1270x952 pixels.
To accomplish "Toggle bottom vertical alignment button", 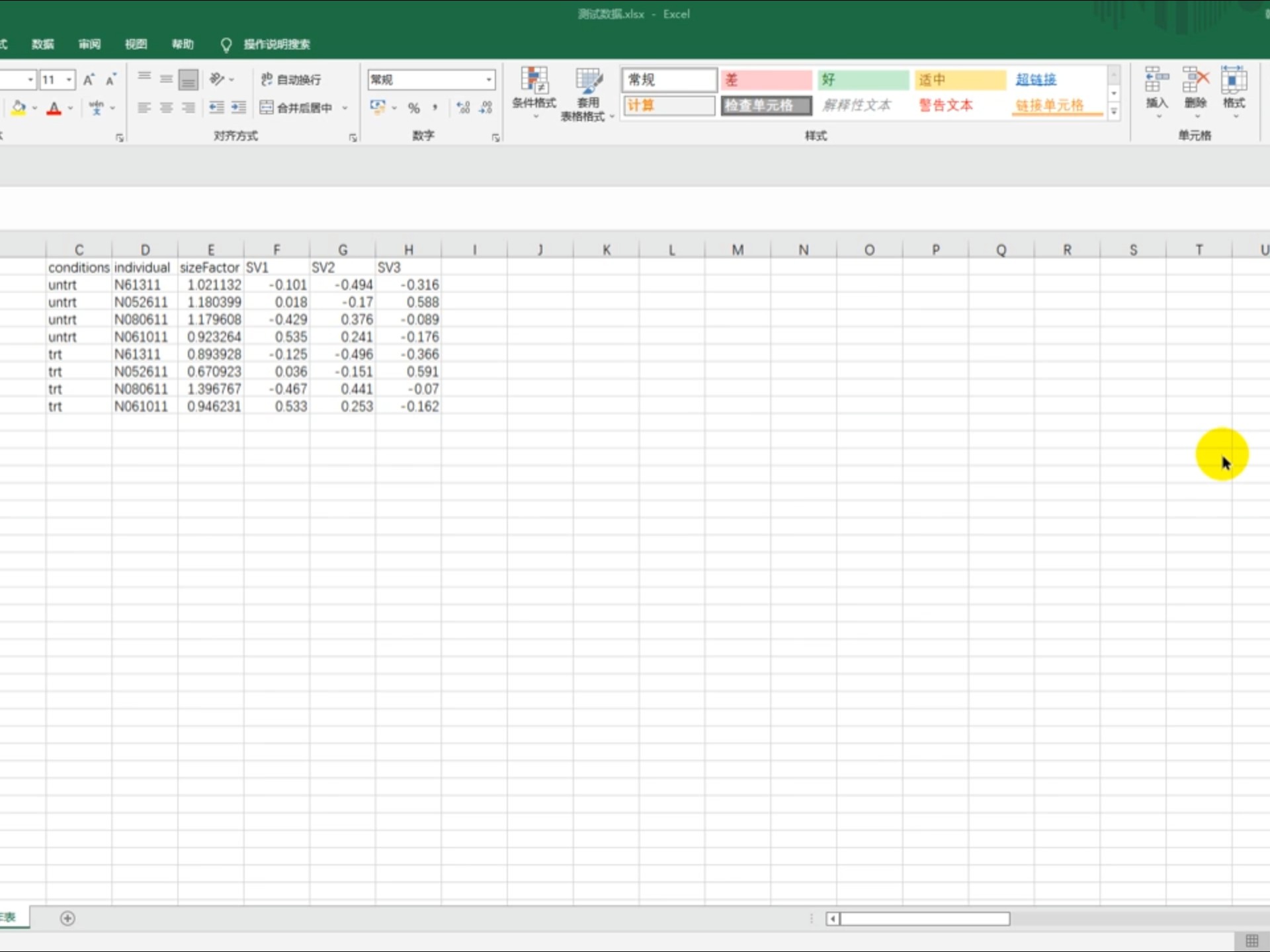I will click(189, 80).
